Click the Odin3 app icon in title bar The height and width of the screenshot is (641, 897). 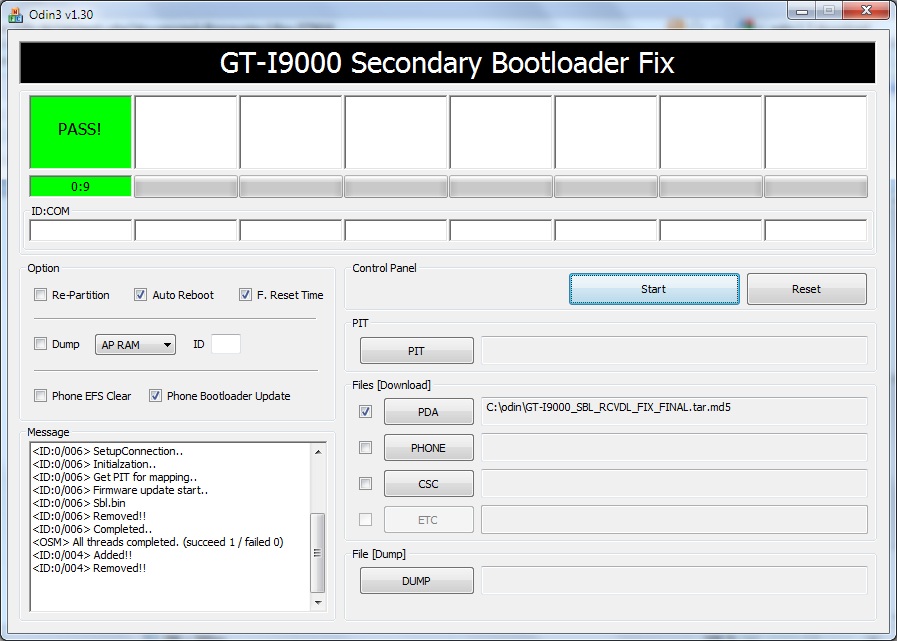[15, 15]
